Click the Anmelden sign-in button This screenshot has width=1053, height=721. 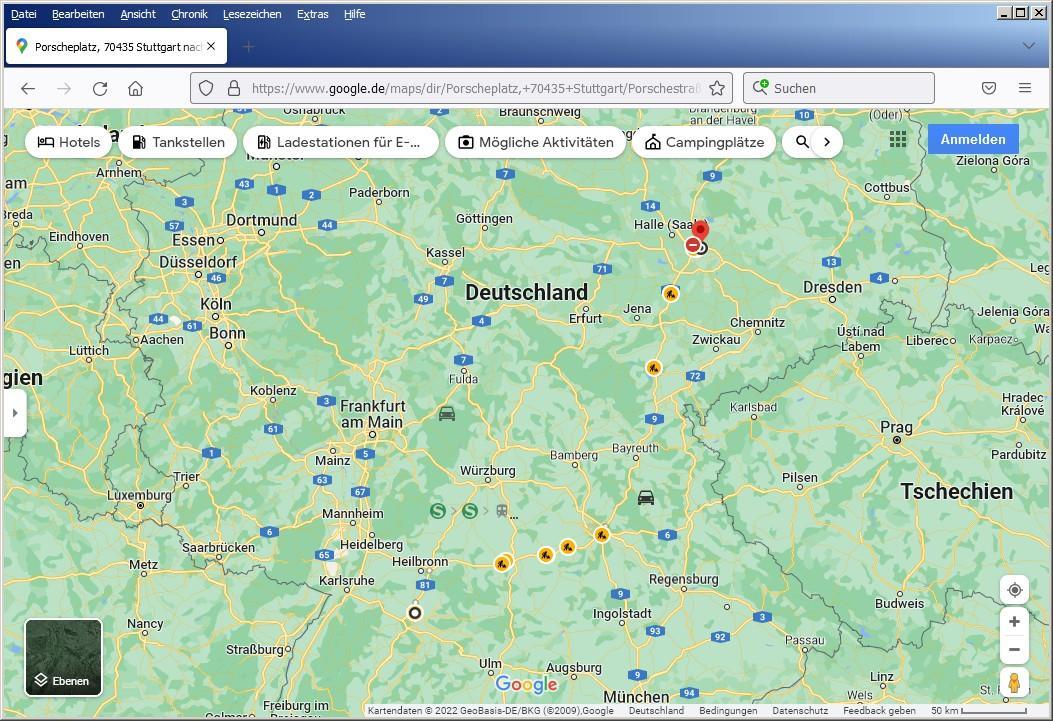click(x=972, y=140)
